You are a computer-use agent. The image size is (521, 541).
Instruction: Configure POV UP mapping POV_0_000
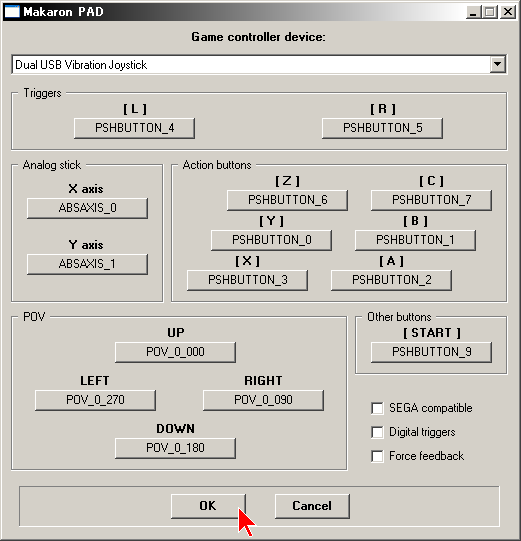pos(176,352)
